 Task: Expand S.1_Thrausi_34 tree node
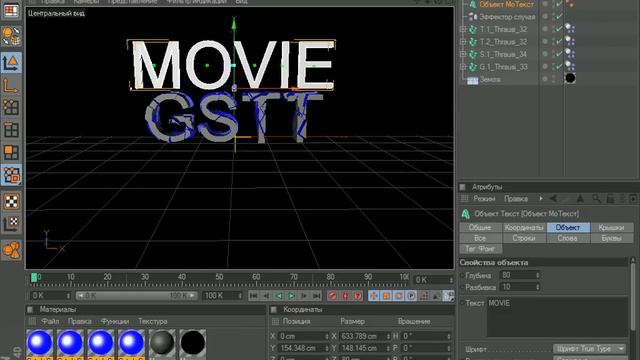point(463,54)
